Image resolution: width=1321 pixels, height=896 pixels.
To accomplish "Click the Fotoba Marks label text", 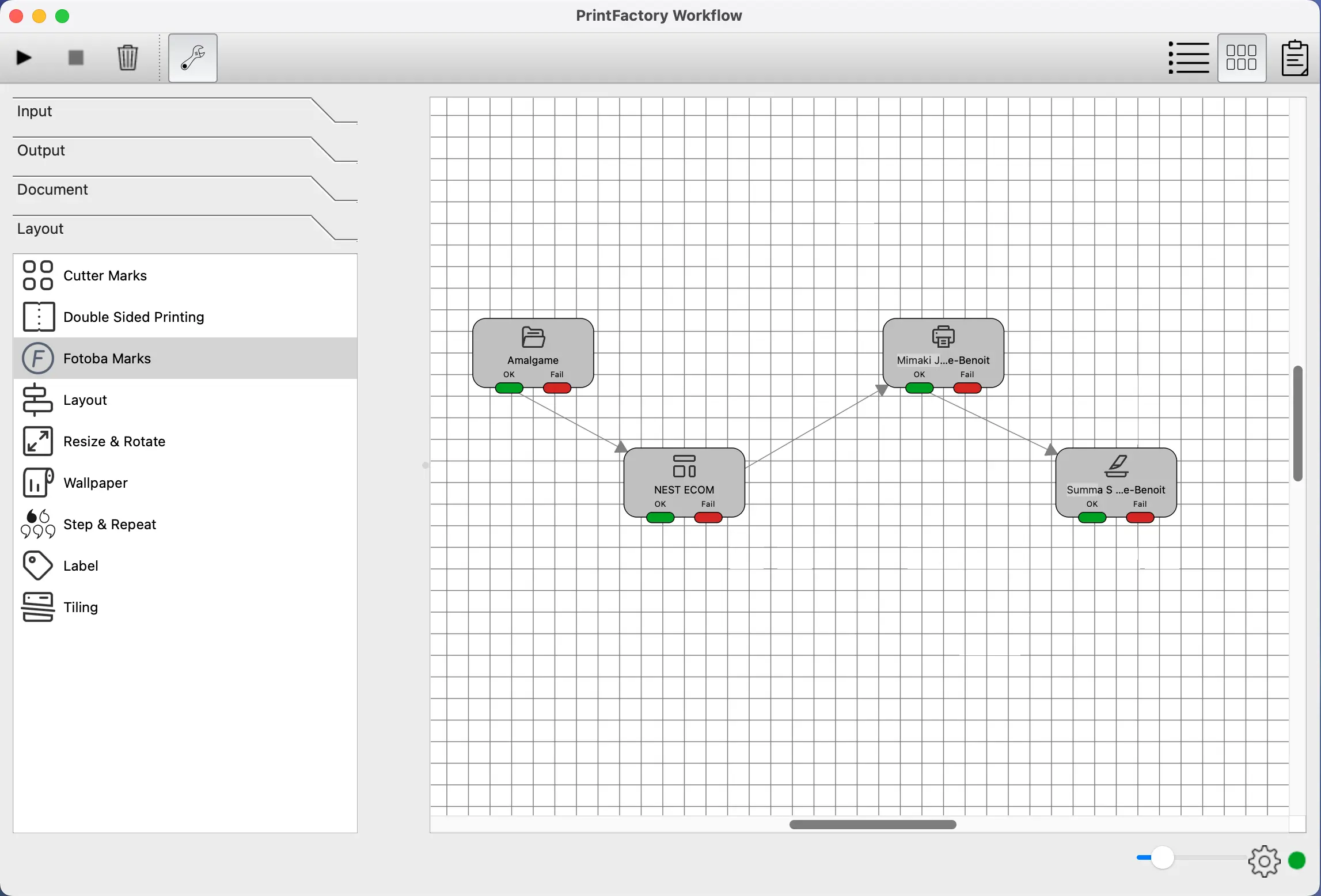I will (107, 359).
